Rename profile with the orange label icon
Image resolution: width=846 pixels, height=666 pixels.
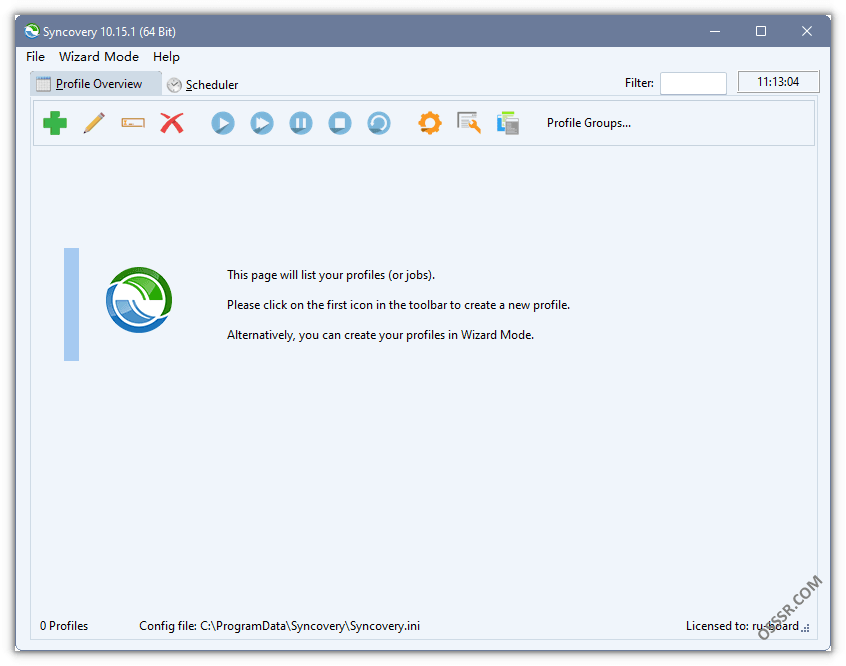pos(133,123)
